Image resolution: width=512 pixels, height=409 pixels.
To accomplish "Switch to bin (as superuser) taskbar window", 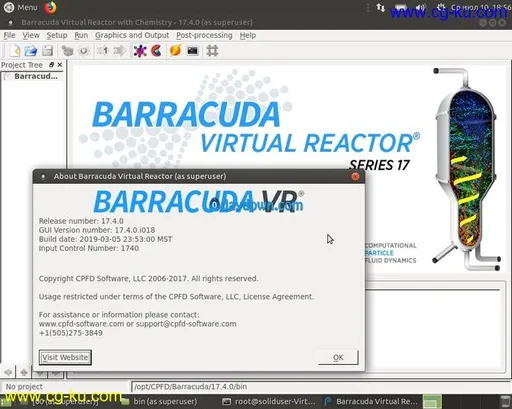I will pyautogui.click(x=159, y=401).
